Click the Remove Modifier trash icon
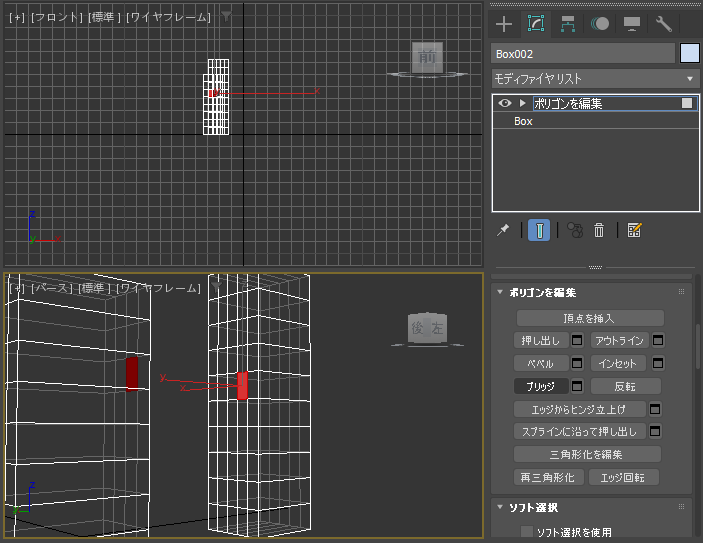Screen dimensions: 703x543 tap(599, 230)
